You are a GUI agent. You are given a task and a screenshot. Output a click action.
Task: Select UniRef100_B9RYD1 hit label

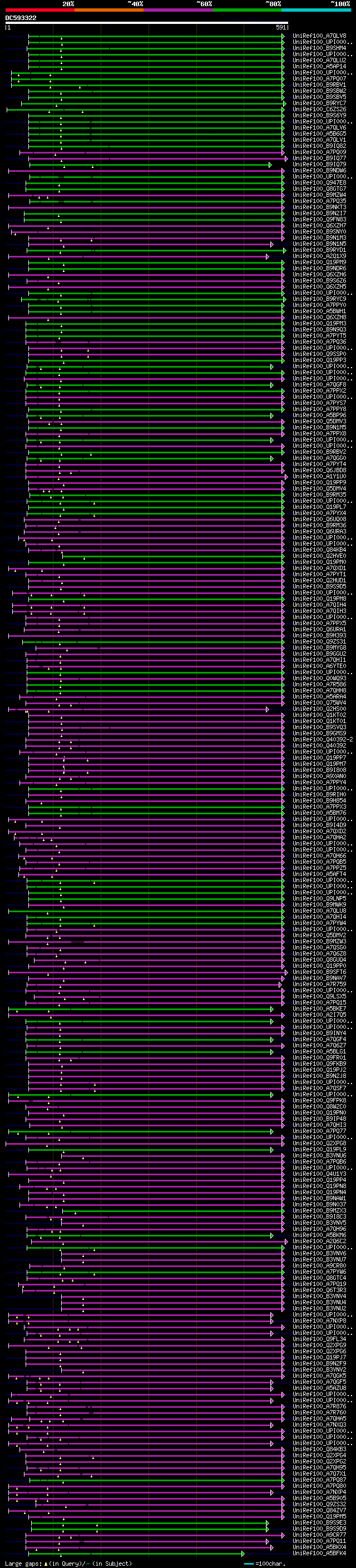319,250
